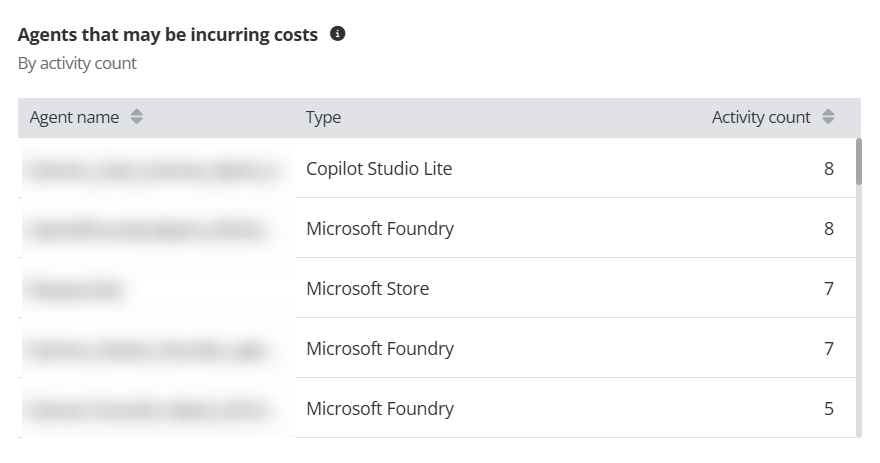The width and height of the screenshot is (880, 463).
Task: Click the 'By activity count' subtitle
Action: (77, 63)
